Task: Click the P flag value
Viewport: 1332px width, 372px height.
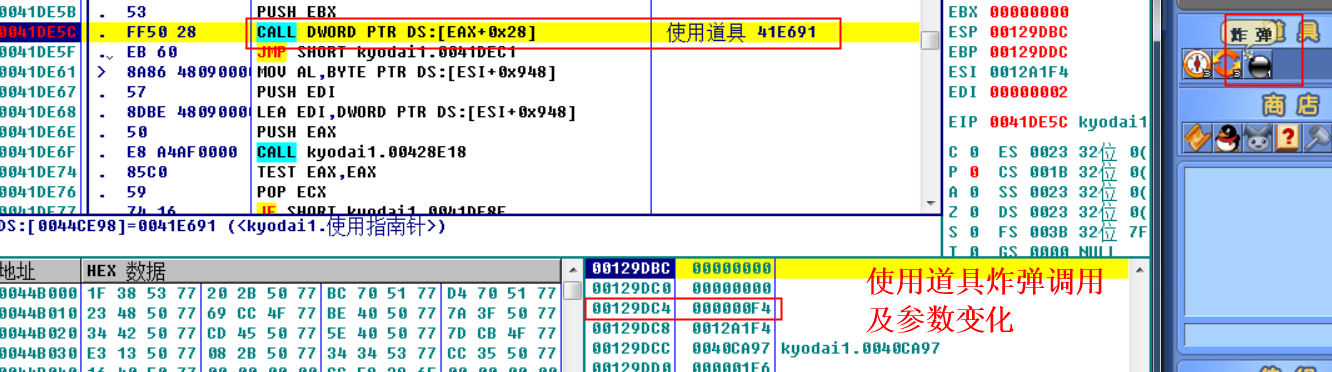Action: pos(973,172)
